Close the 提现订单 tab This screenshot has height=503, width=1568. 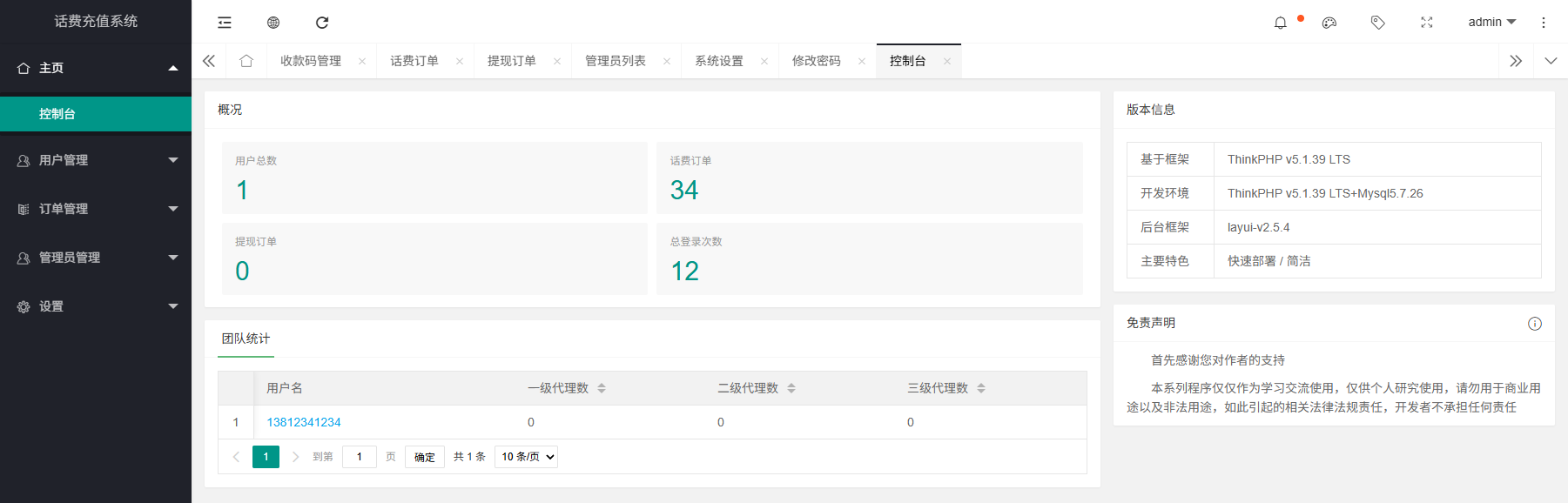[557, 61]
